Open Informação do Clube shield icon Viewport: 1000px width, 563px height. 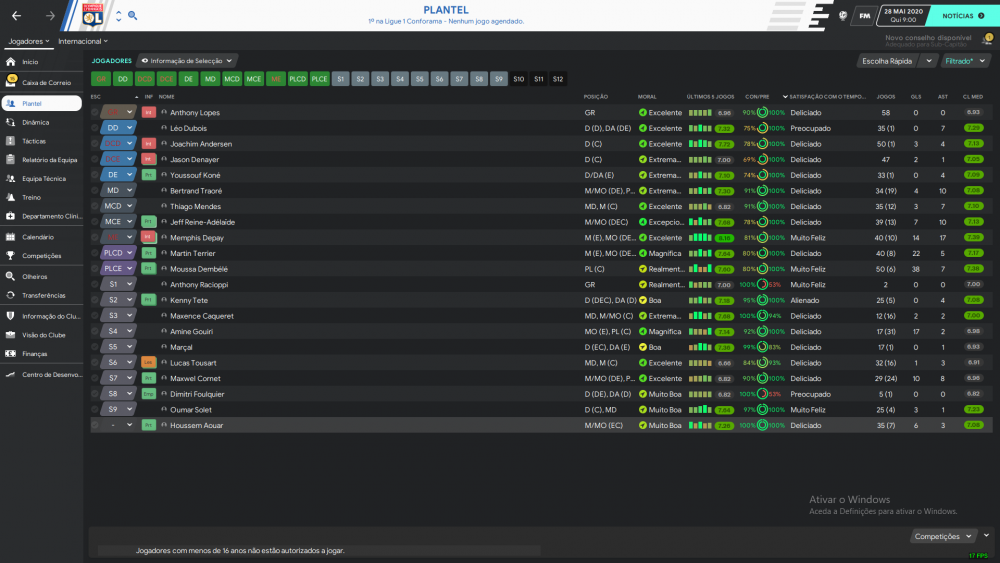pyautogui.click(x=10, y=316)
